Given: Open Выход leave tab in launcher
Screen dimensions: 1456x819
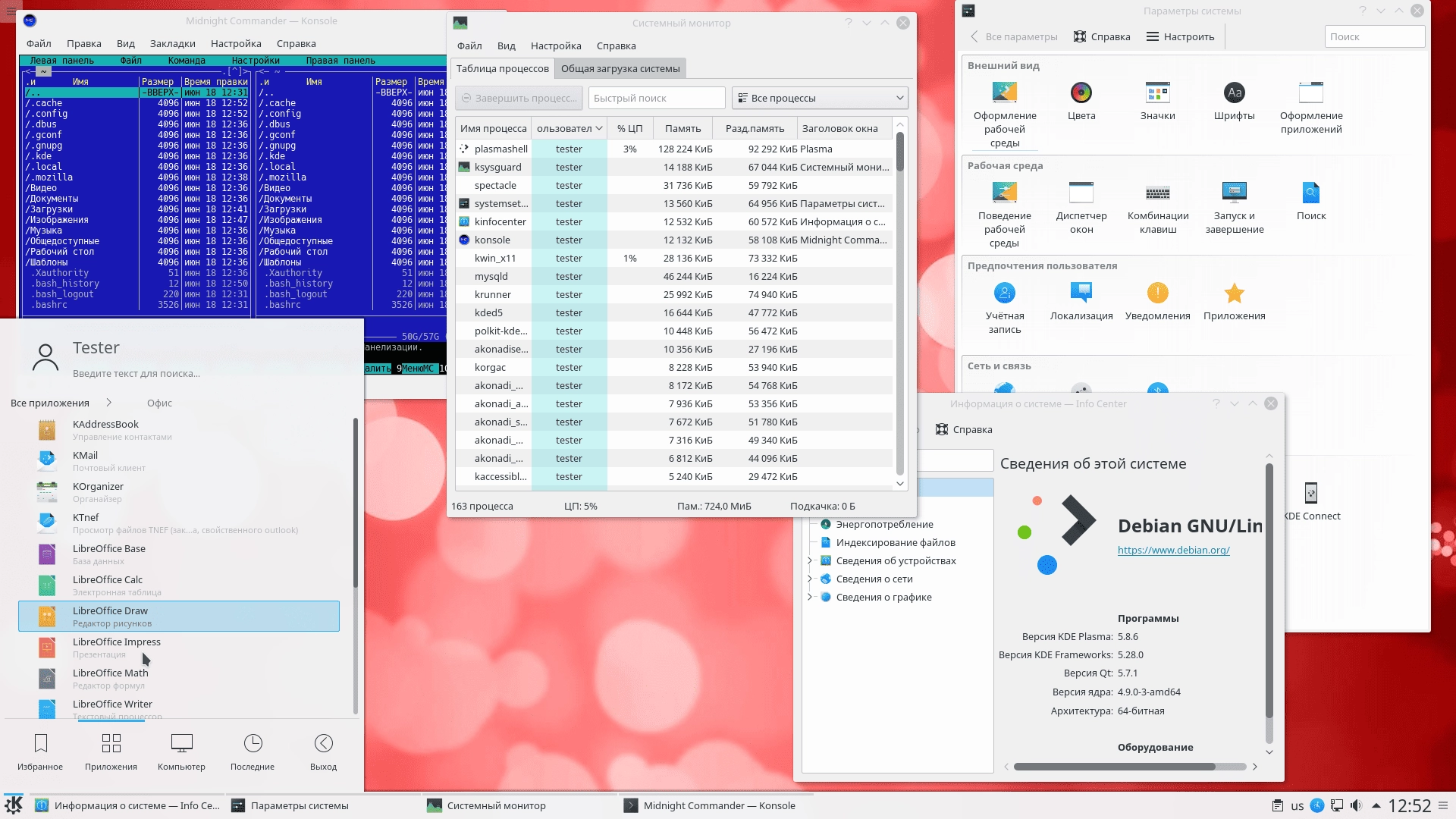Looking at the screenshot, I should coord(323,752).
